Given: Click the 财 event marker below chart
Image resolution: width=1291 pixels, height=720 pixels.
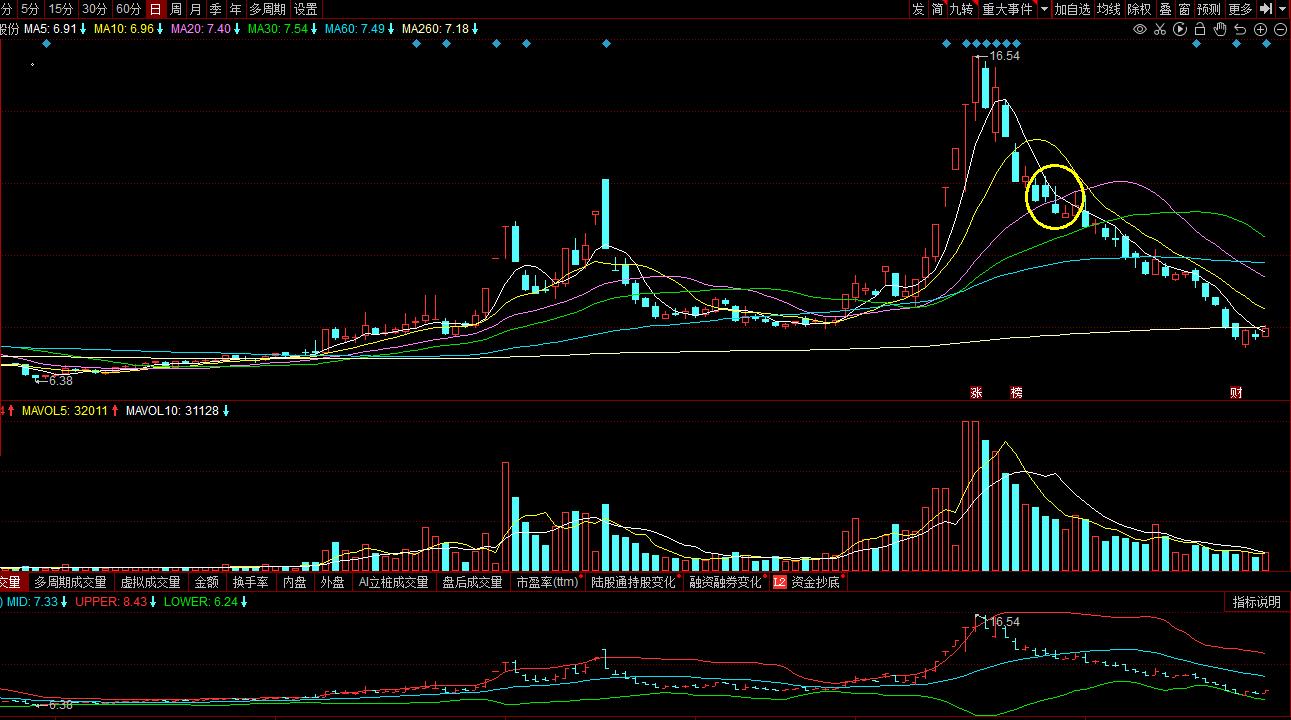Looking at the screenshot, I should click(1236, 393).
